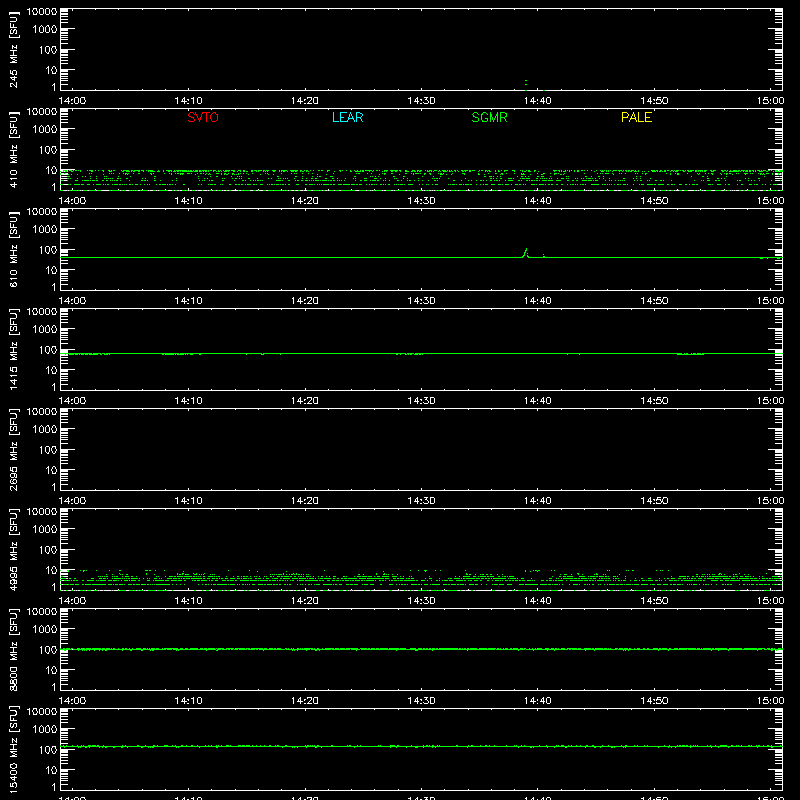Click the 14:40 tick label under the 245 MHz panel
The image size is (800, 800).
[x=537, y=101]
